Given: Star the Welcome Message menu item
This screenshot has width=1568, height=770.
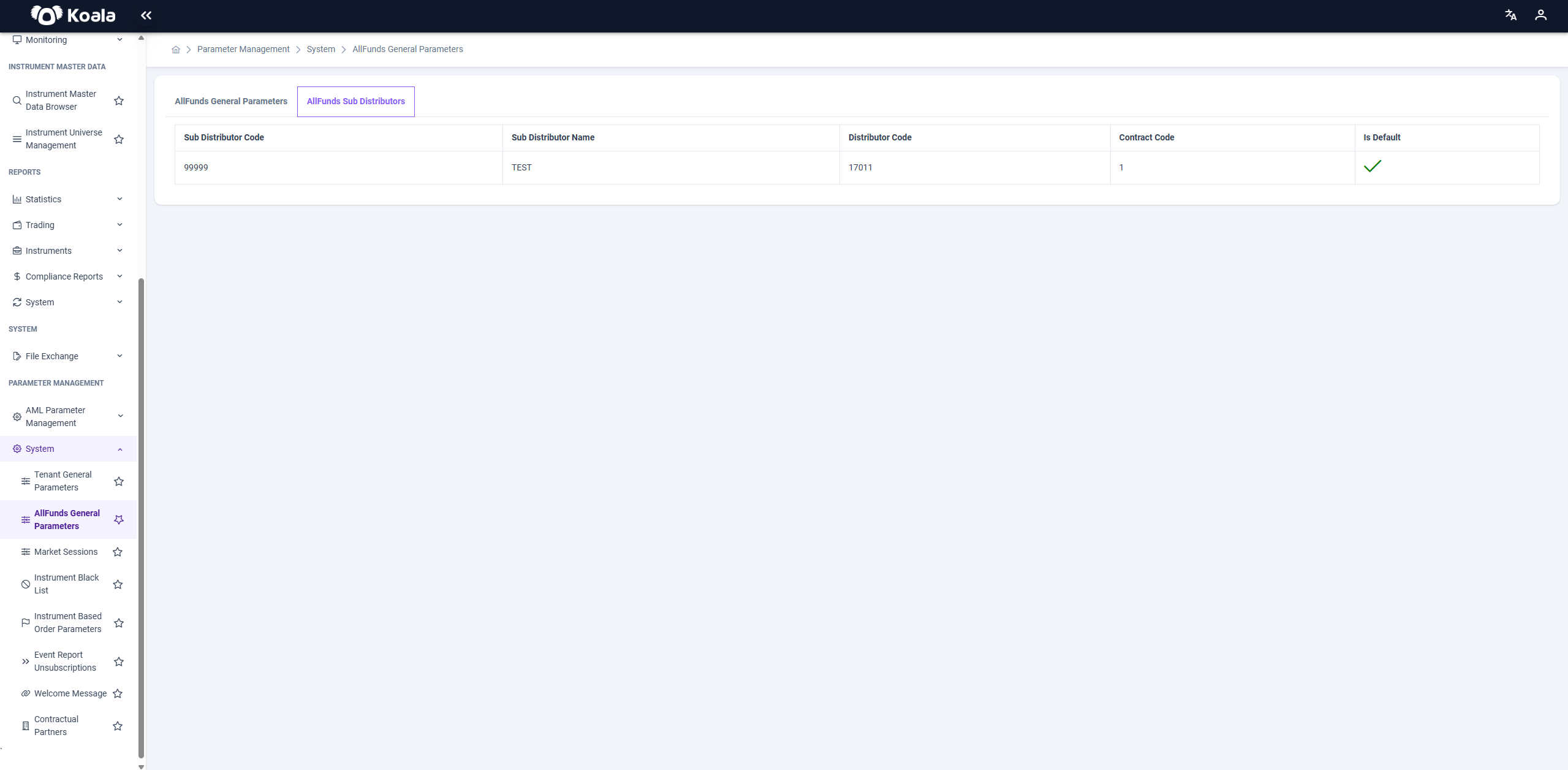Looking at the screenshot, I should click(118, 693).
